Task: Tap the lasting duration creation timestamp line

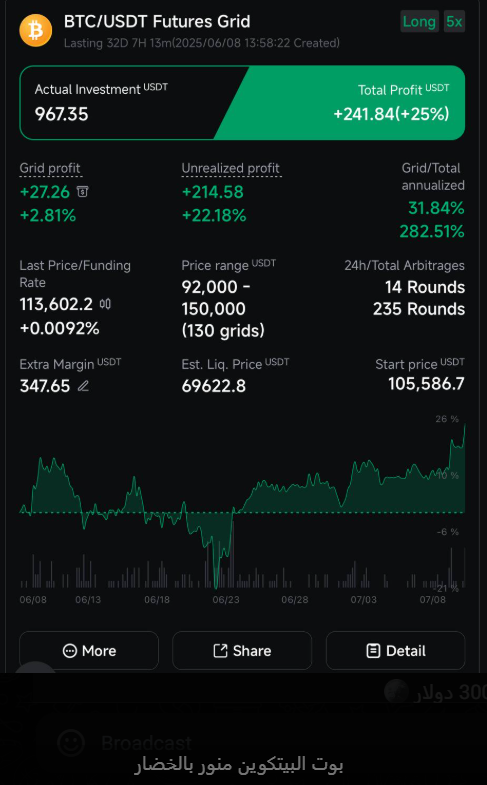Action: coord(202,43)
